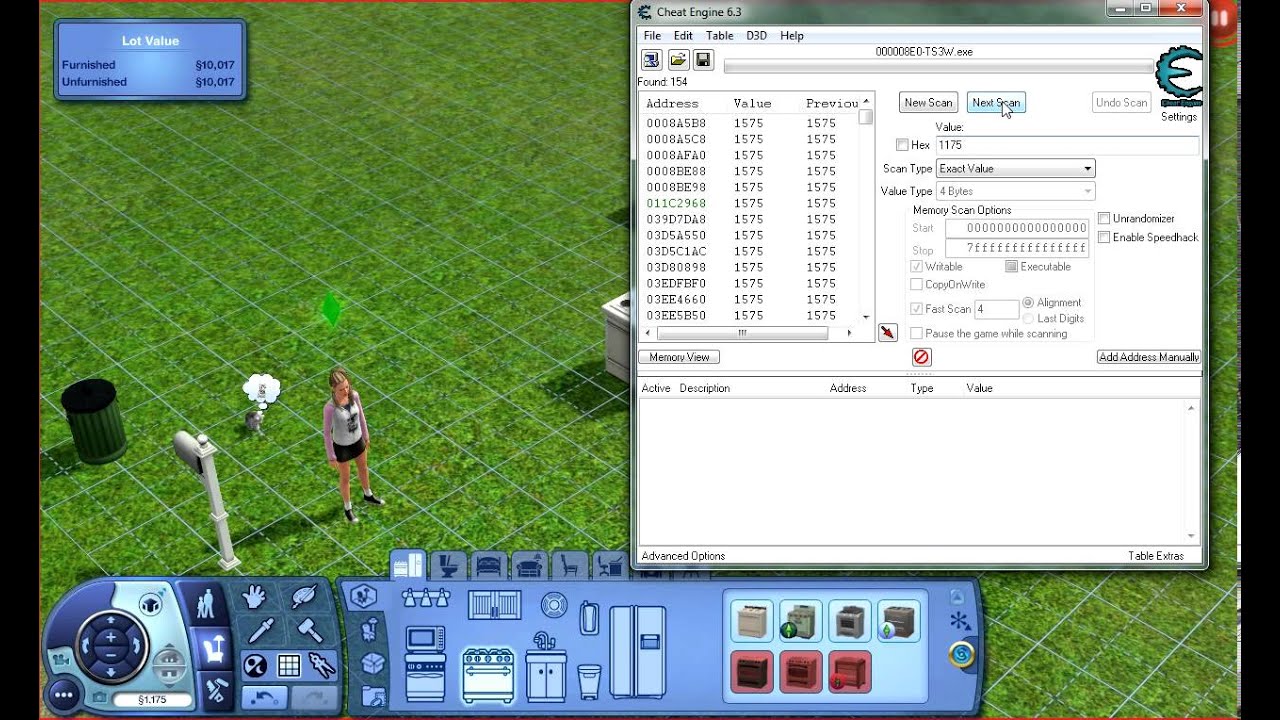Switch to Live mode sims icon

(206, 604)
